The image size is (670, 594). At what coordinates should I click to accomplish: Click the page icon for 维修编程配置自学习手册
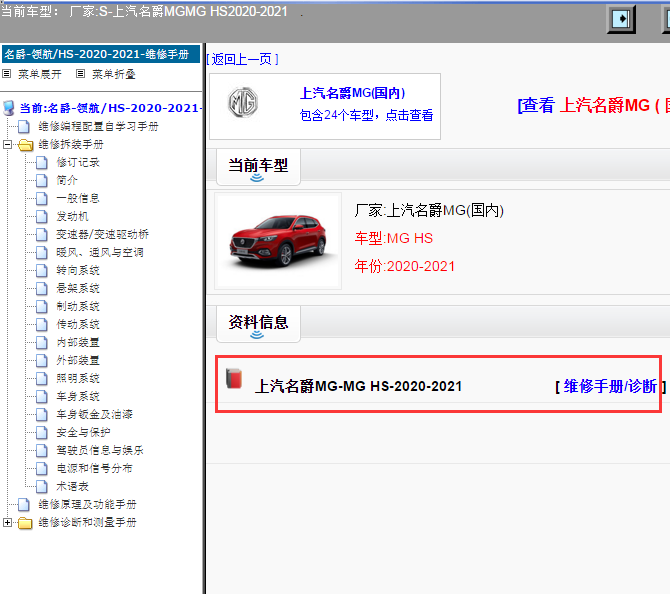(24, 126)
